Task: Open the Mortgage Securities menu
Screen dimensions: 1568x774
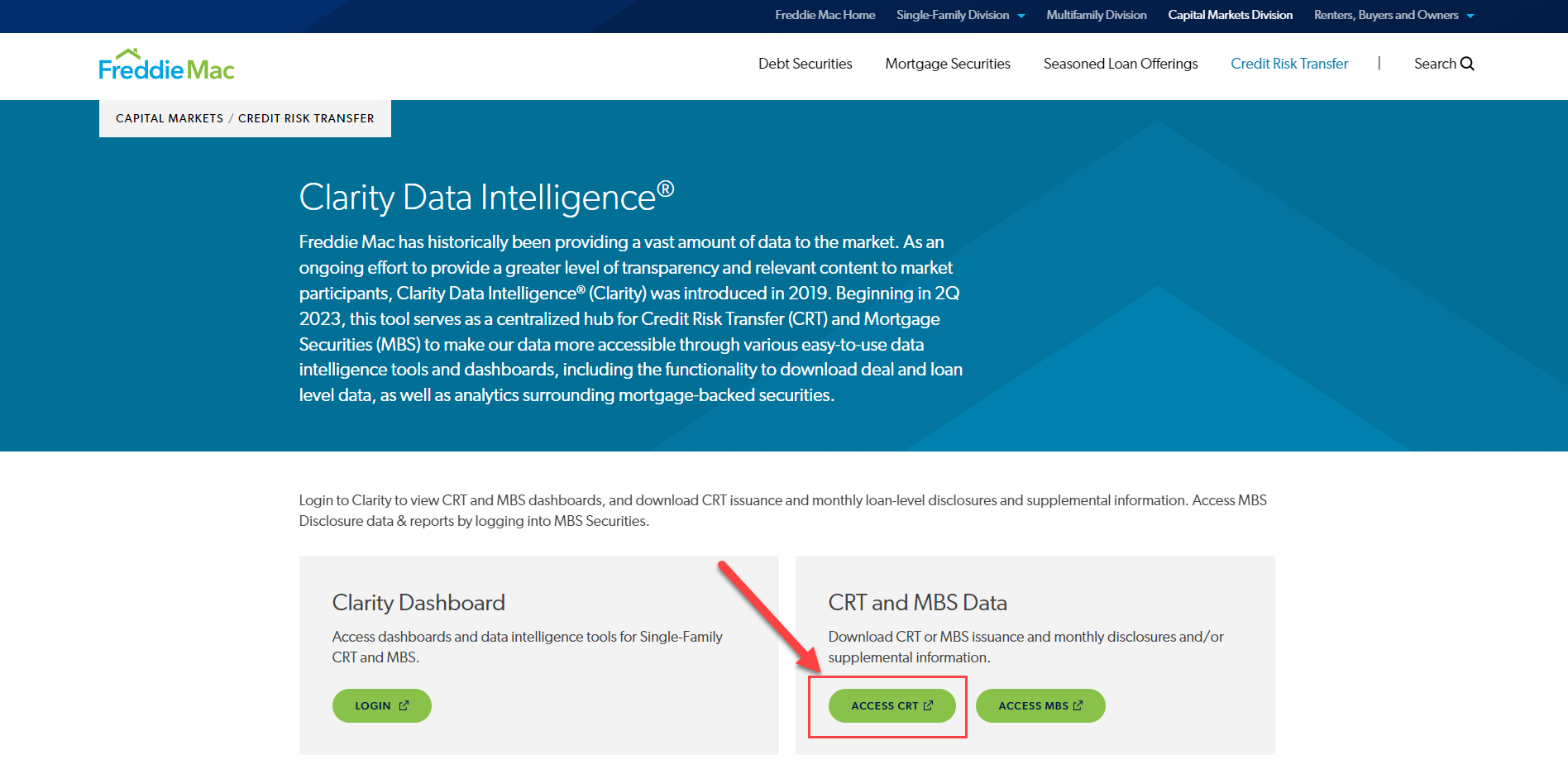Action: tap(948, 64)
